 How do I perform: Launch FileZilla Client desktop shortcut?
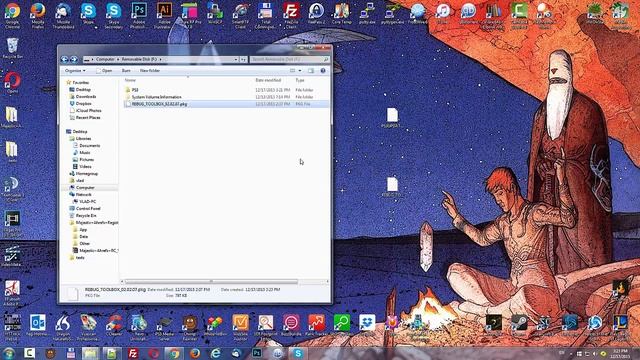(x=291, y=15)
